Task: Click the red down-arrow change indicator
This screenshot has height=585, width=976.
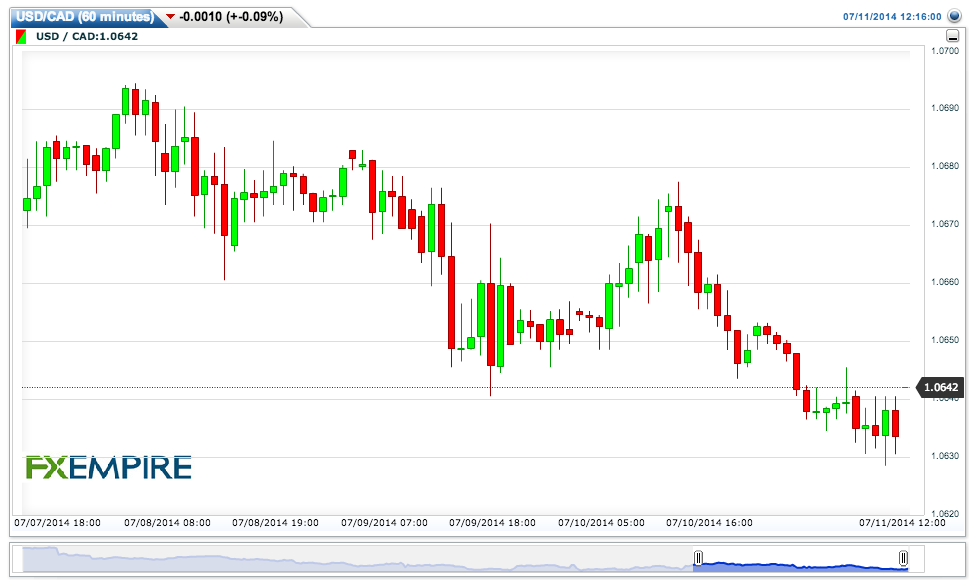Action: 170,17
